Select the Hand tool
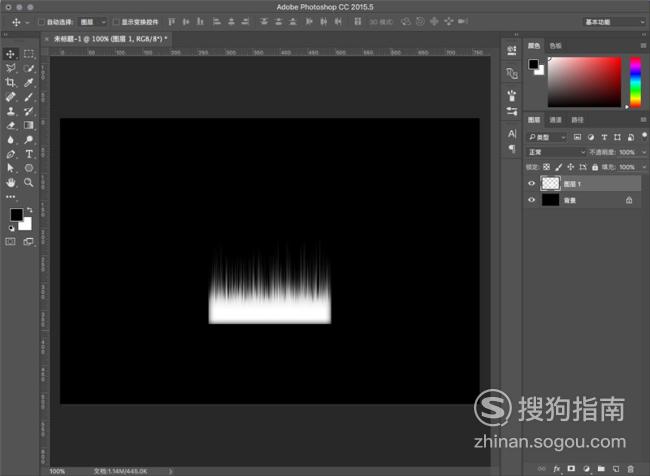The height and width of the screenshot is (476, 650). pos(11,182)
